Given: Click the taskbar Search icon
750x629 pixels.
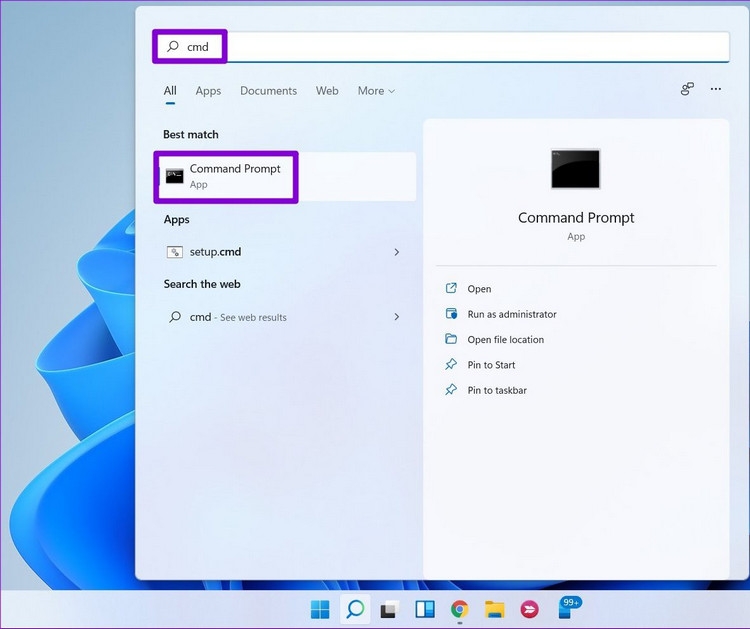Looking at the screenshot, I should coord(355,609).
